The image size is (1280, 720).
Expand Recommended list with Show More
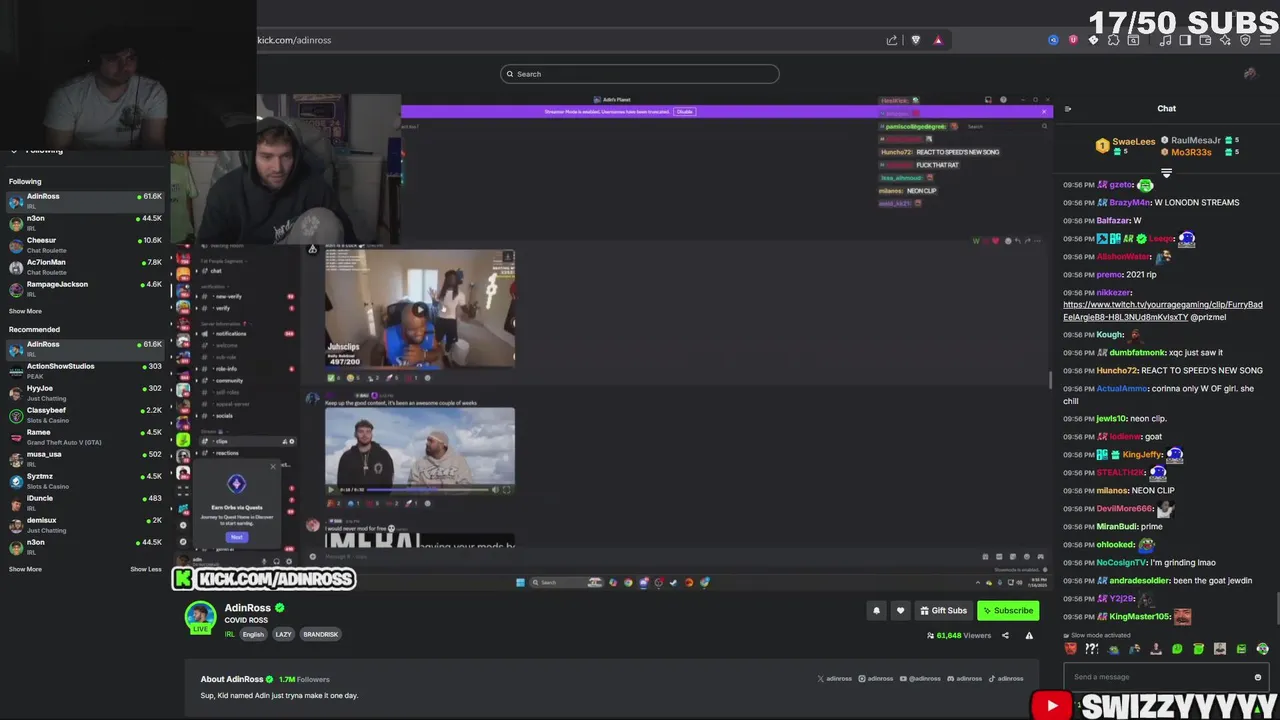(x=25, y=569)
